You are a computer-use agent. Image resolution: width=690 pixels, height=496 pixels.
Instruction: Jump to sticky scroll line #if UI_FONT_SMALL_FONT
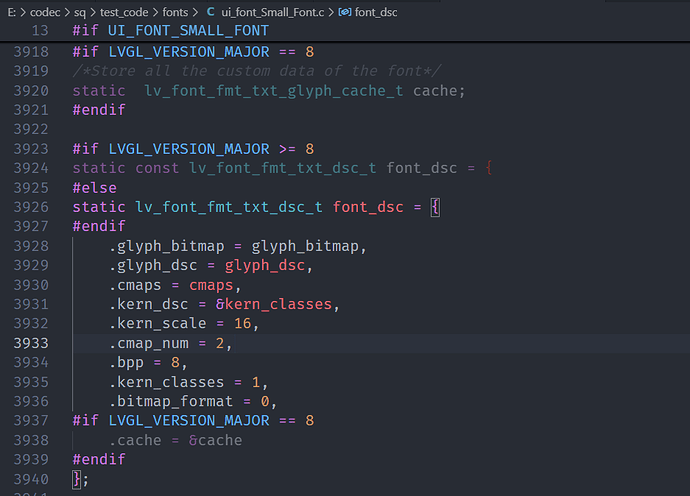pyautogui.click(x=170, y=31)
